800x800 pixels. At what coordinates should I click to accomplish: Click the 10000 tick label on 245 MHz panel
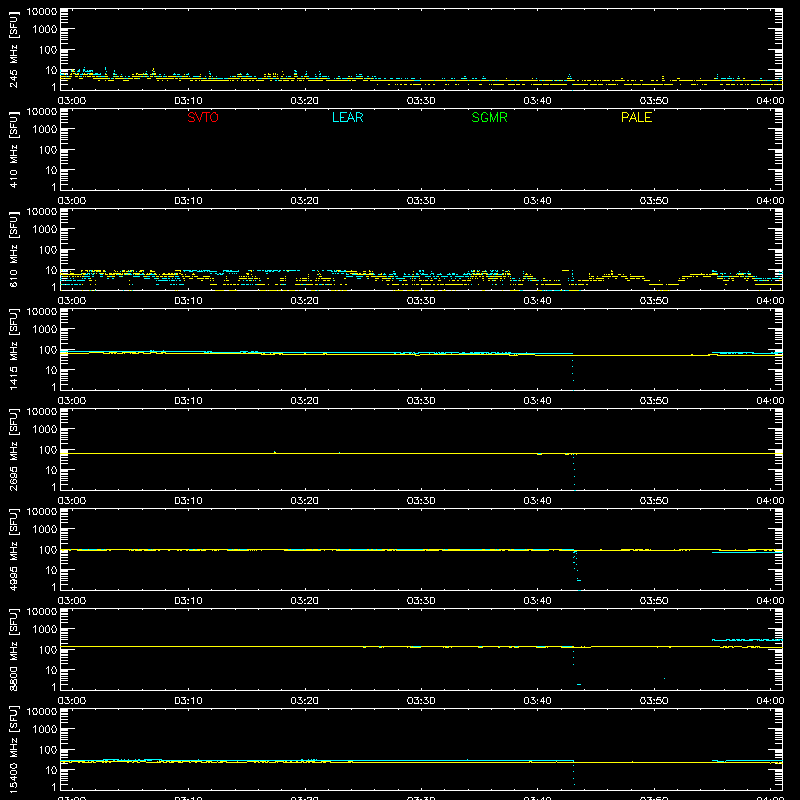tap(42, 12)
